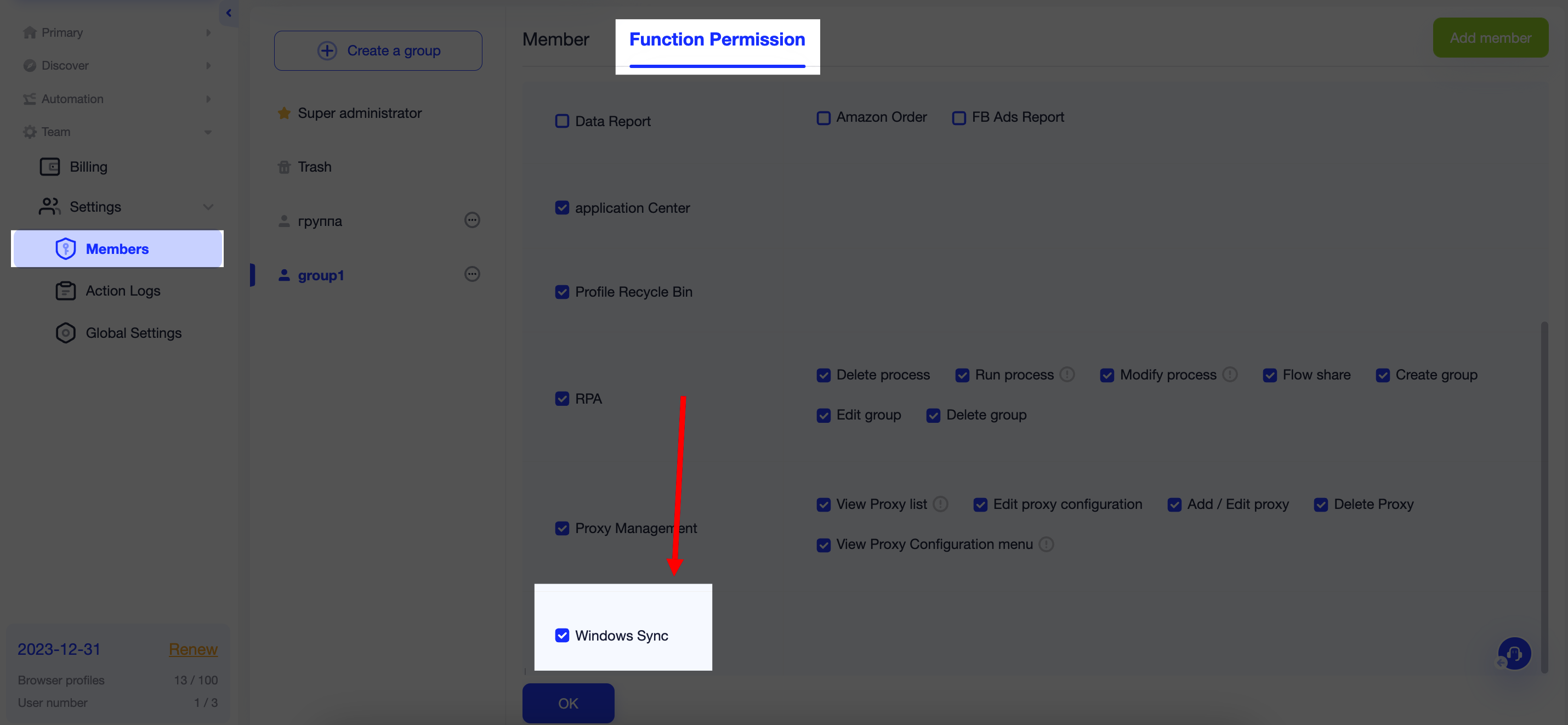Open Trash in the group list
This screenshot has height=725, width=1568.
coord(314,166)
